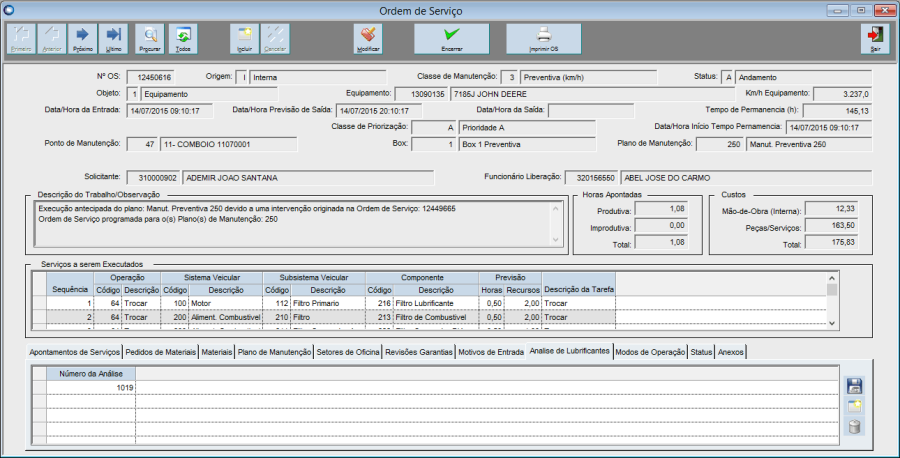The width and height of the screenshot is (900, 458).
Task: Open the Motivos de Entrada tab
Action: click(491, 352)
